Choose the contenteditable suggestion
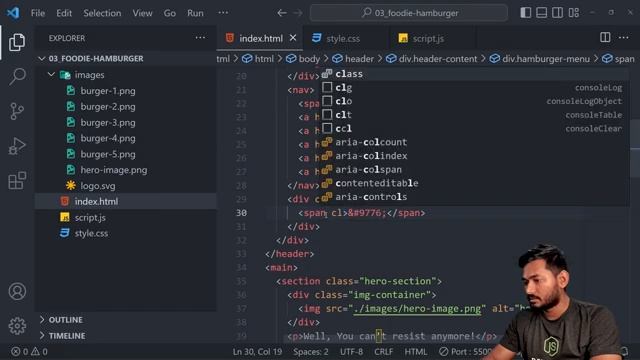Viewport: 640px width, 360px height. (473, 183)
